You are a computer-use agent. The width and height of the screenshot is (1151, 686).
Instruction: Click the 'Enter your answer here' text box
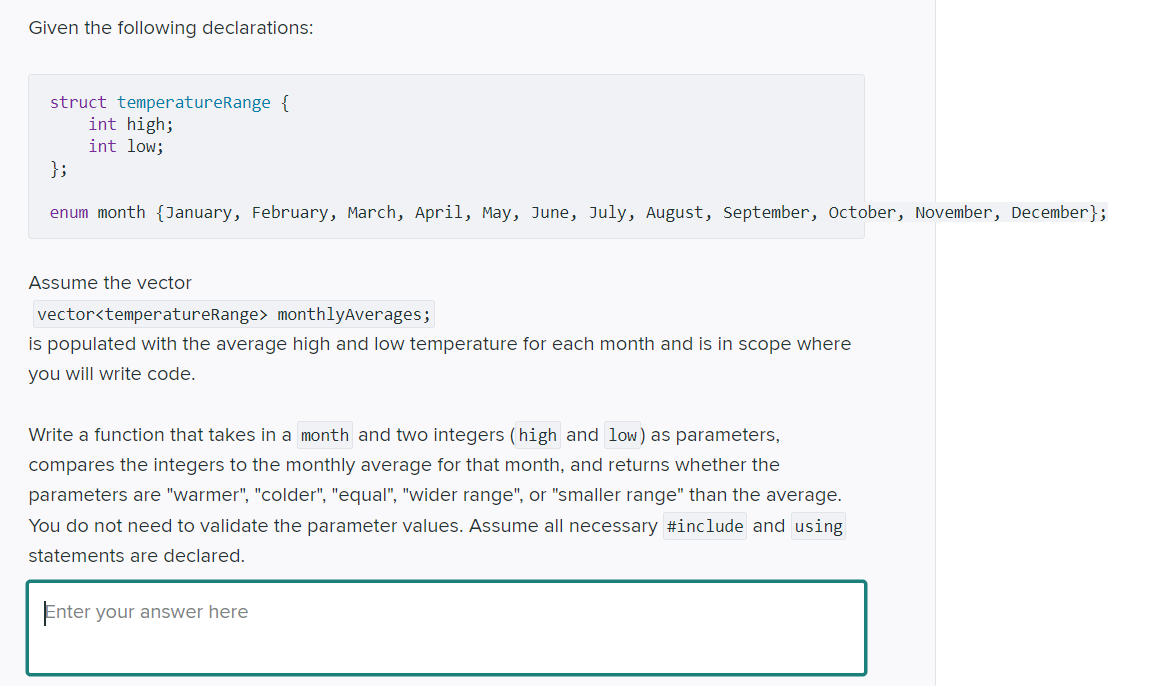click(446, 628)
